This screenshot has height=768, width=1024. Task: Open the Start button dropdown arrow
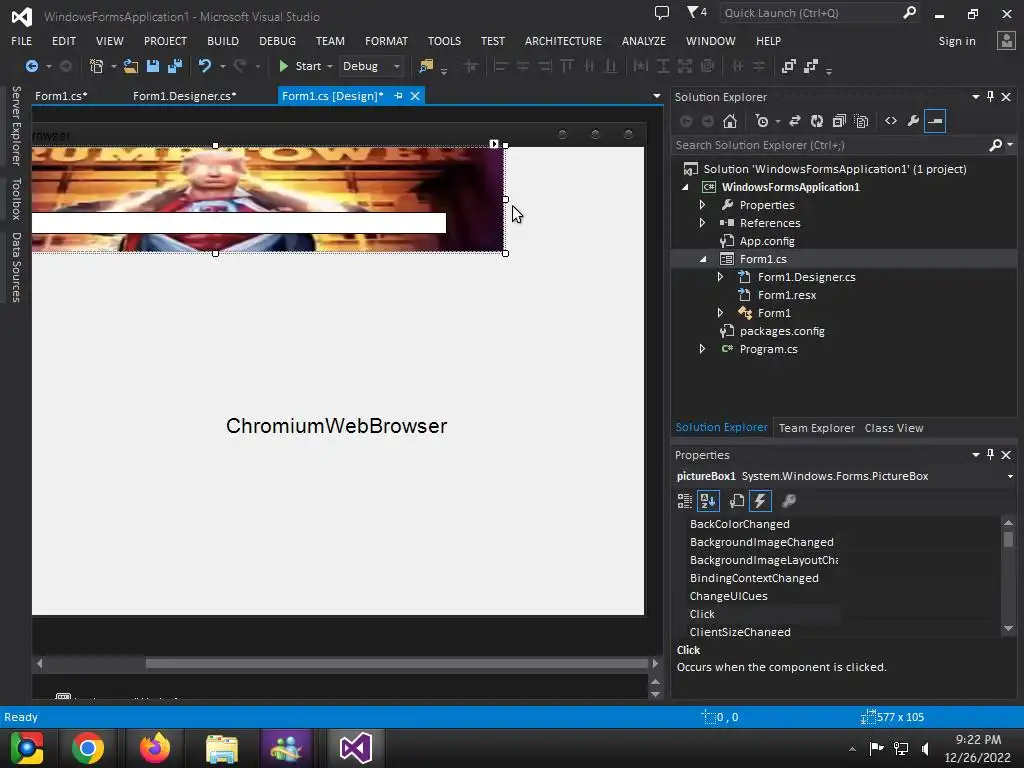(330, 67)
